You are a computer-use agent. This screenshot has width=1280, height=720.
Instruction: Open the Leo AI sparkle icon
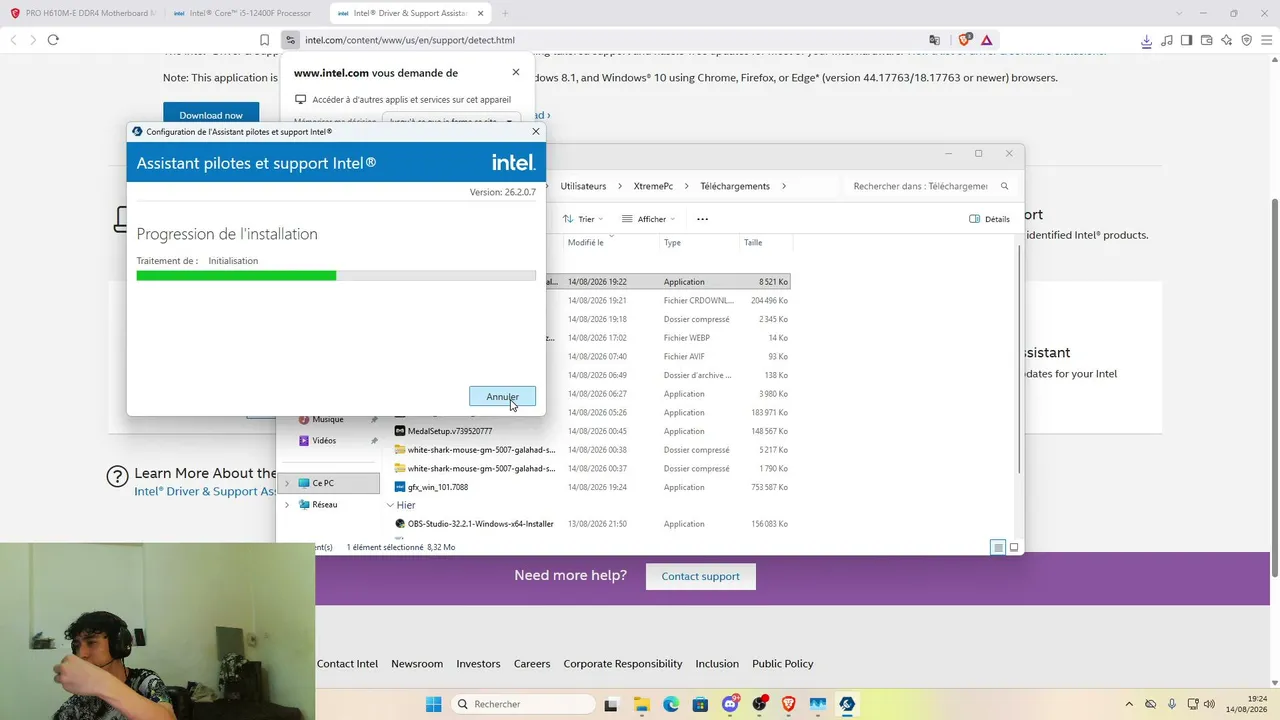click(x=1226, y=40)
